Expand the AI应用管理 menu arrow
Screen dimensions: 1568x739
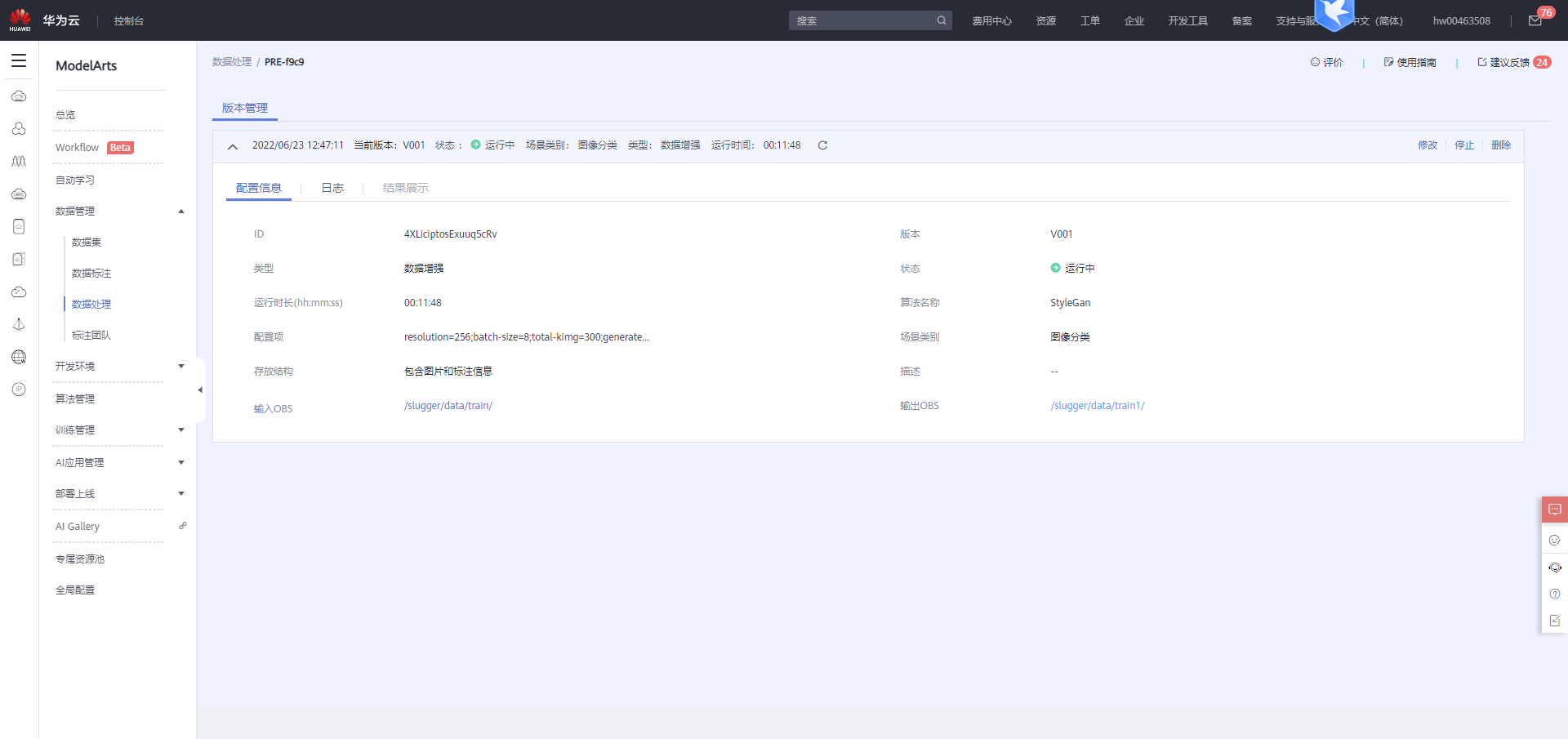[x=181, y=462]
